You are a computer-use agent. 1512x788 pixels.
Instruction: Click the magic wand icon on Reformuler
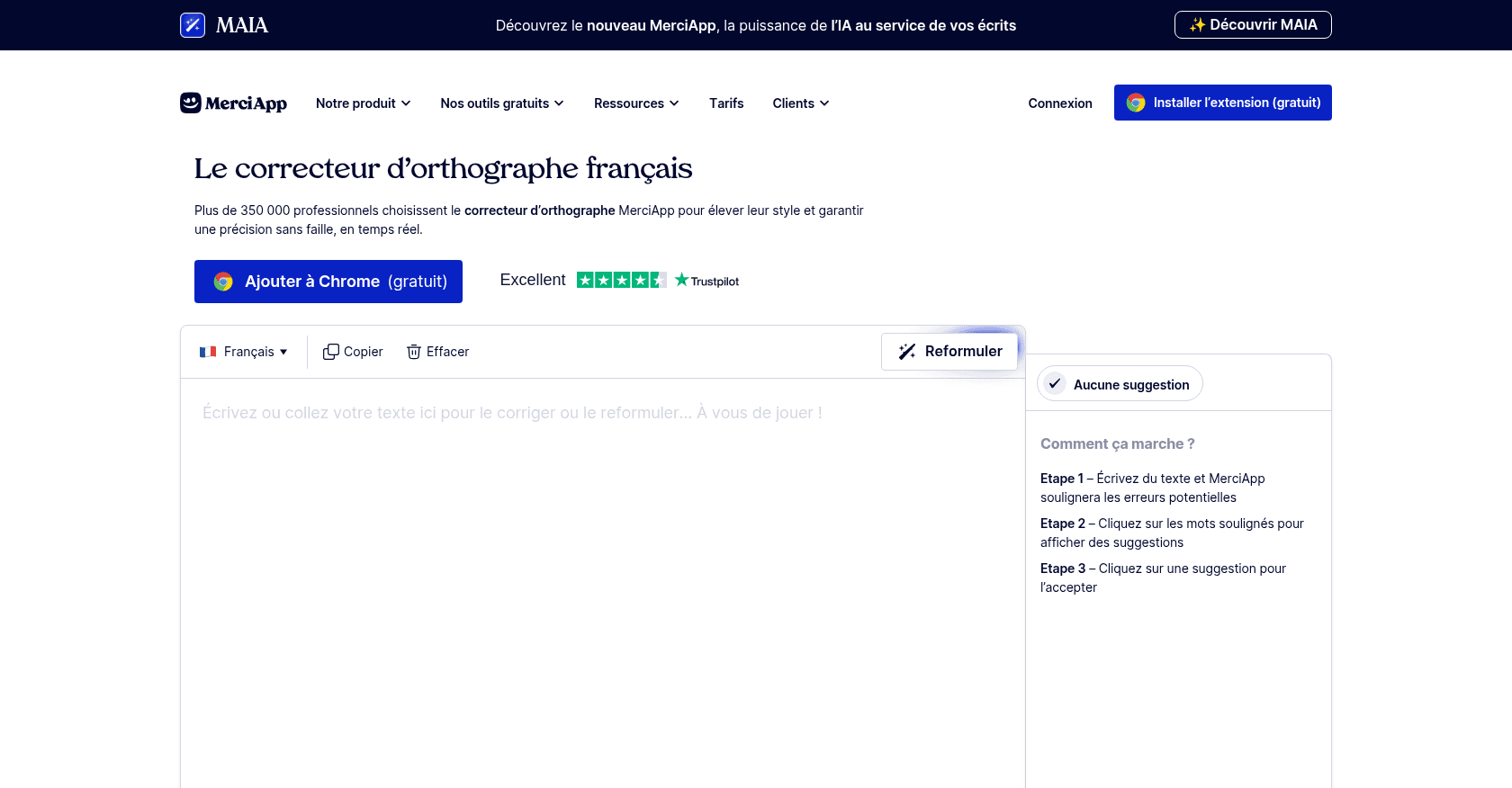point(907,352)
